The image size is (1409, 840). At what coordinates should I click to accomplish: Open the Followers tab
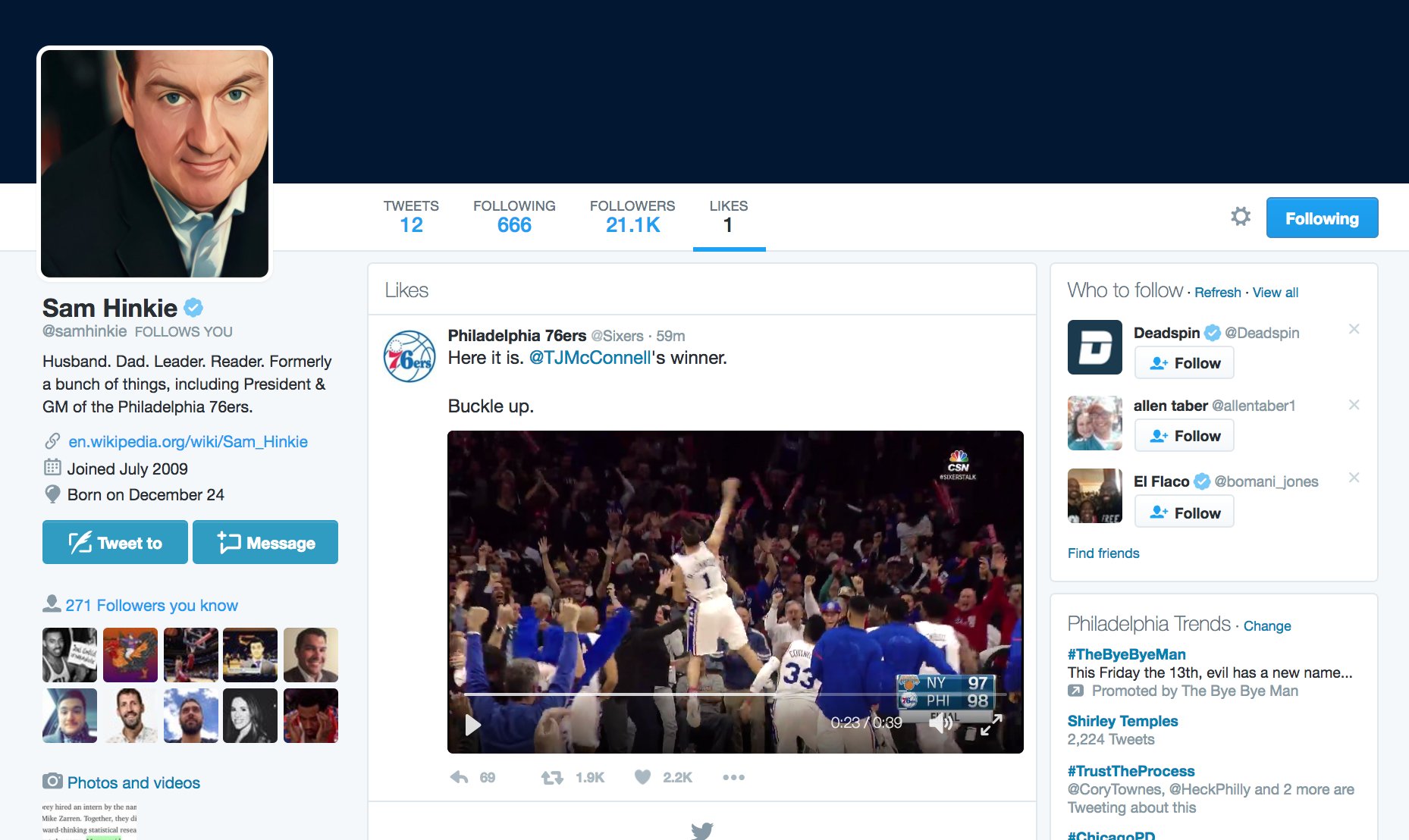[x=632, y=217]
